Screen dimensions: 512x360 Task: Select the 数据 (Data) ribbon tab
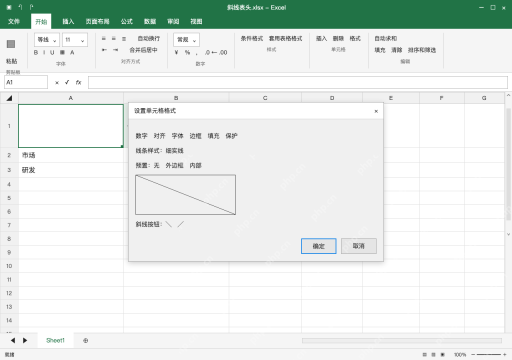150,22
